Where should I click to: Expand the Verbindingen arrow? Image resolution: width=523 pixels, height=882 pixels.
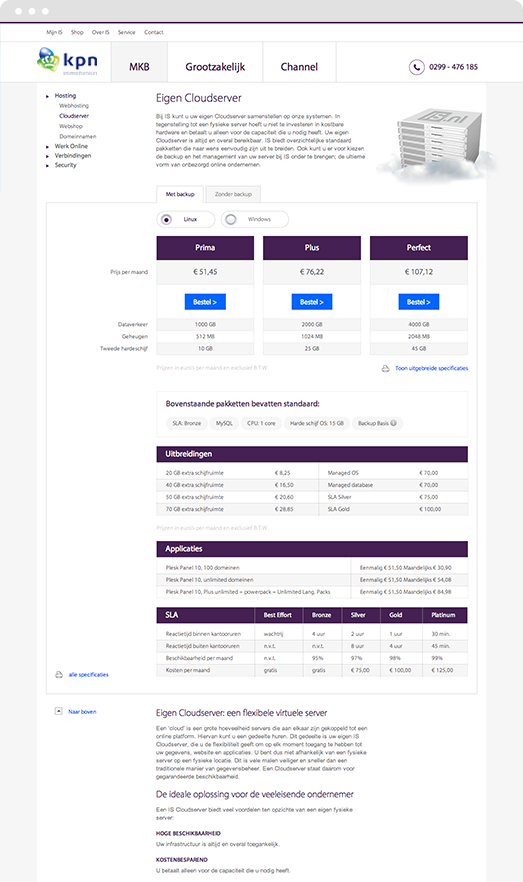47,156
